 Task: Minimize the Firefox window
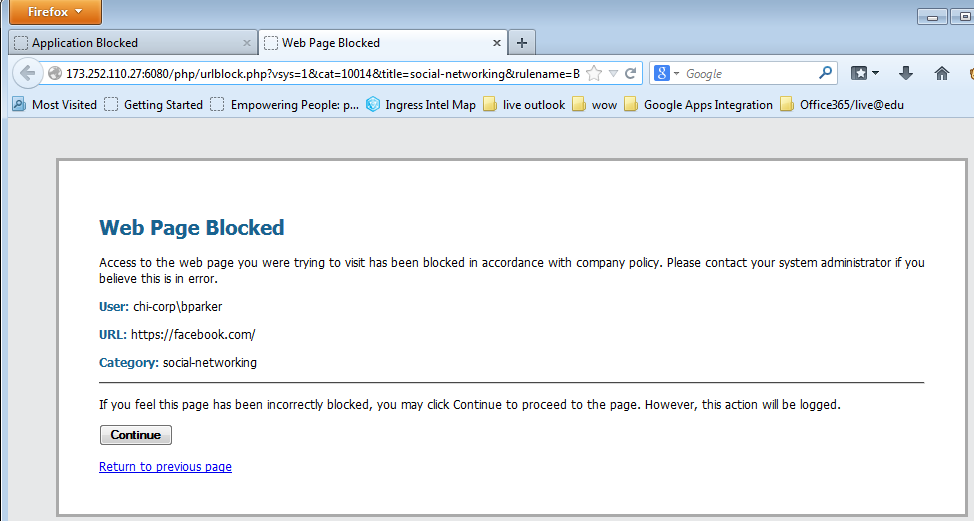coord(932,17)
